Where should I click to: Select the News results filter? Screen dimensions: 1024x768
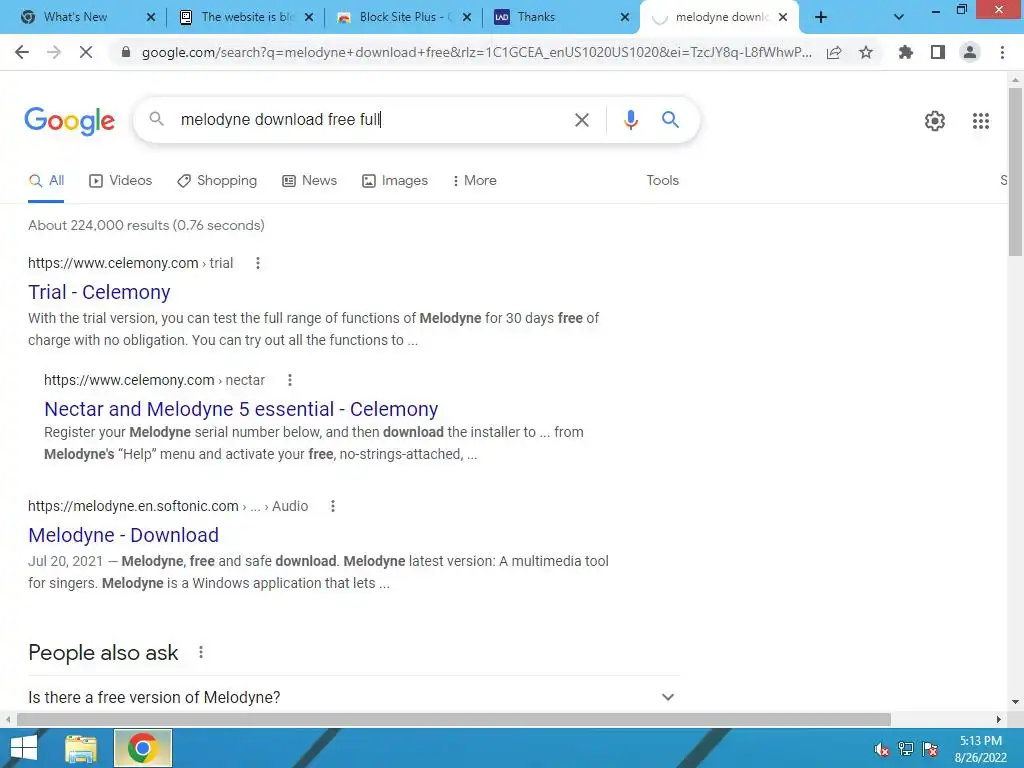[x=310, y=181]
